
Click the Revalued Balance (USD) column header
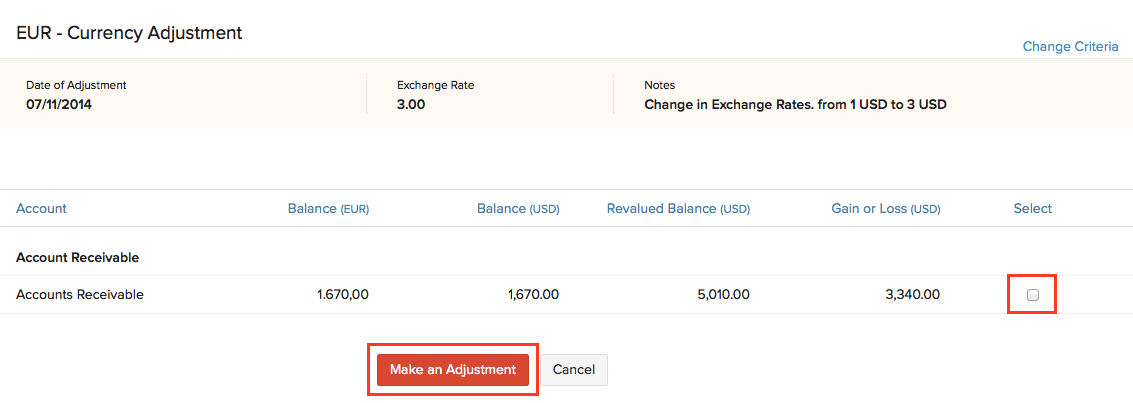[678, 209]
